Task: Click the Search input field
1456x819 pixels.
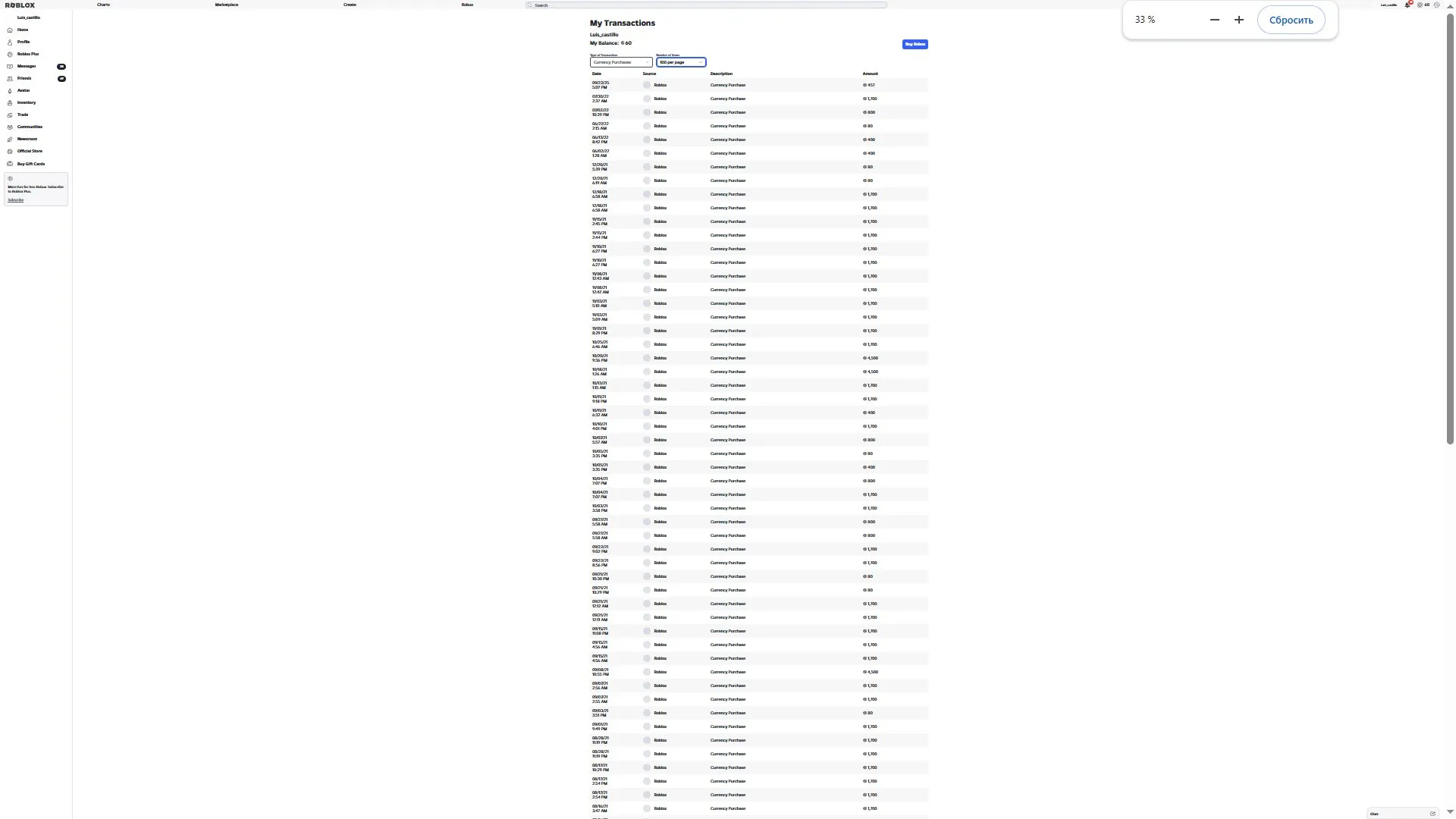Action: 707,5
